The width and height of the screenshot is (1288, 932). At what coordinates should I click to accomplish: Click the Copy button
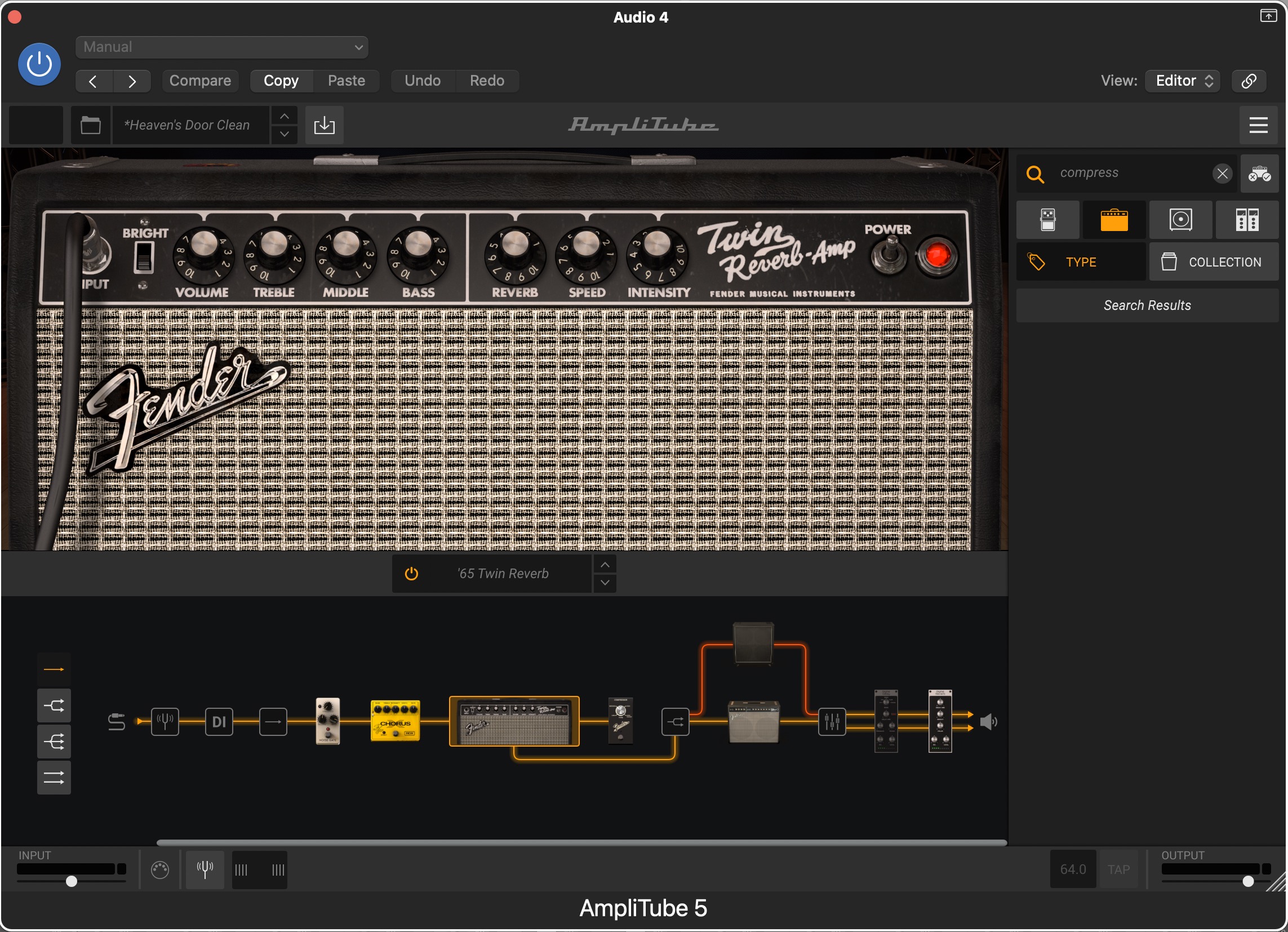point(281,81)
